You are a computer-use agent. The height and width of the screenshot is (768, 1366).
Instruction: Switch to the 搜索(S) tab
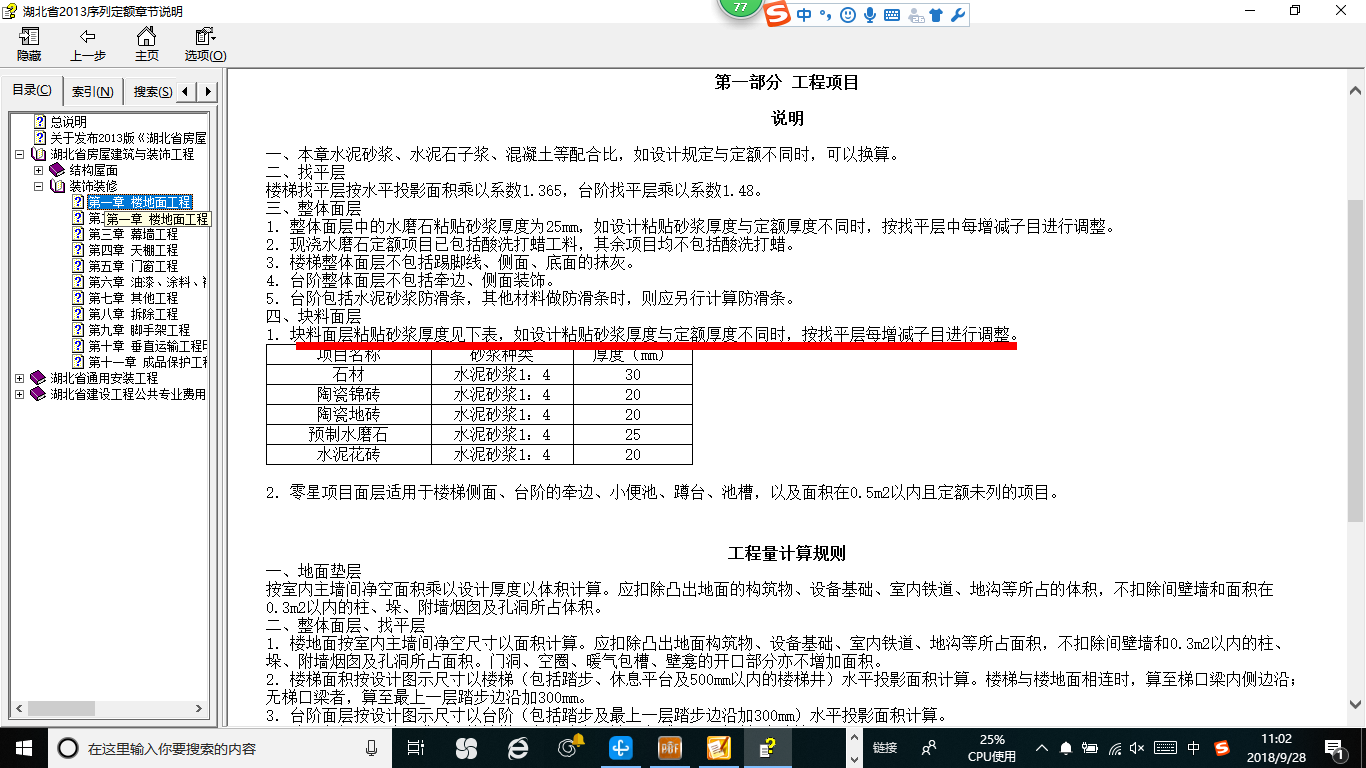click(152, 92)
